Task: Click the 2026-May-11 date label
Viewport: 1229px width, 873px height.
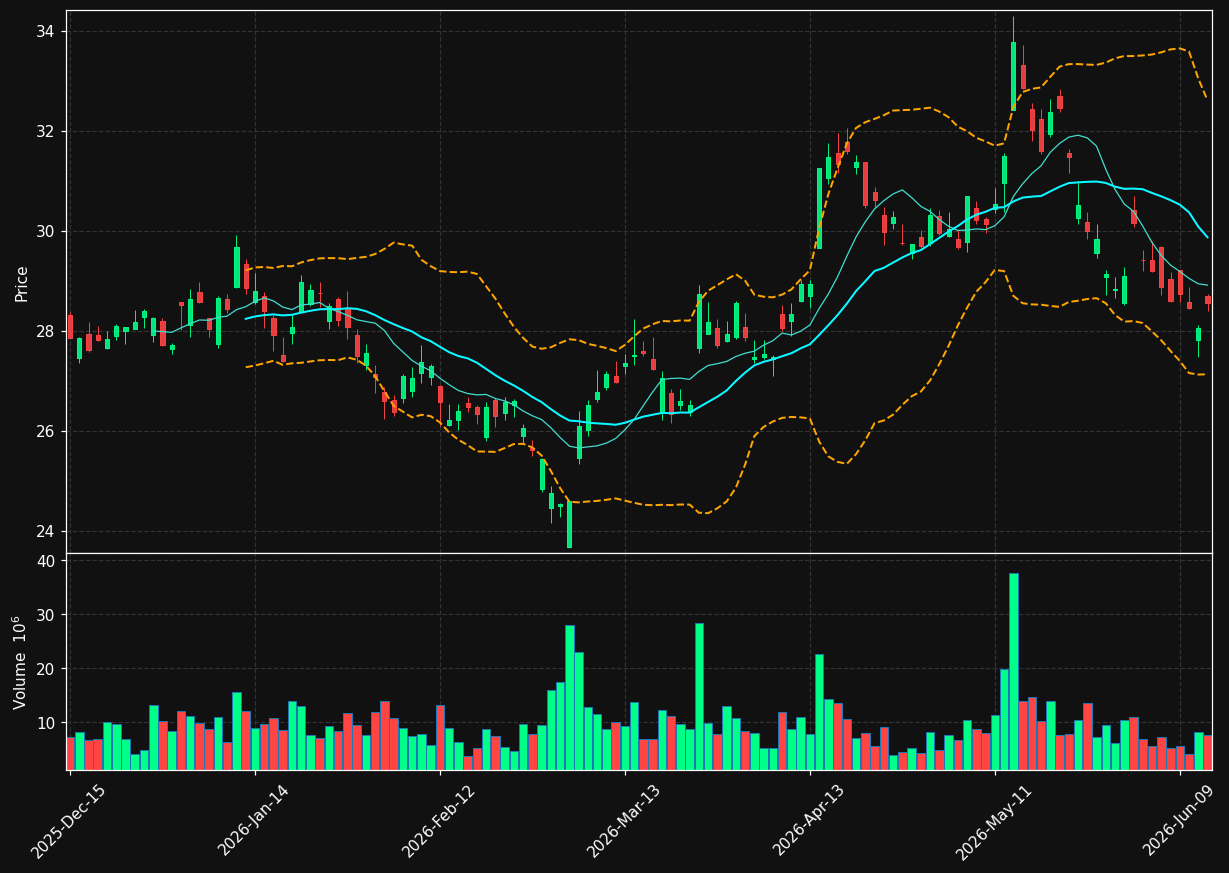Action: tap(995, 822)
